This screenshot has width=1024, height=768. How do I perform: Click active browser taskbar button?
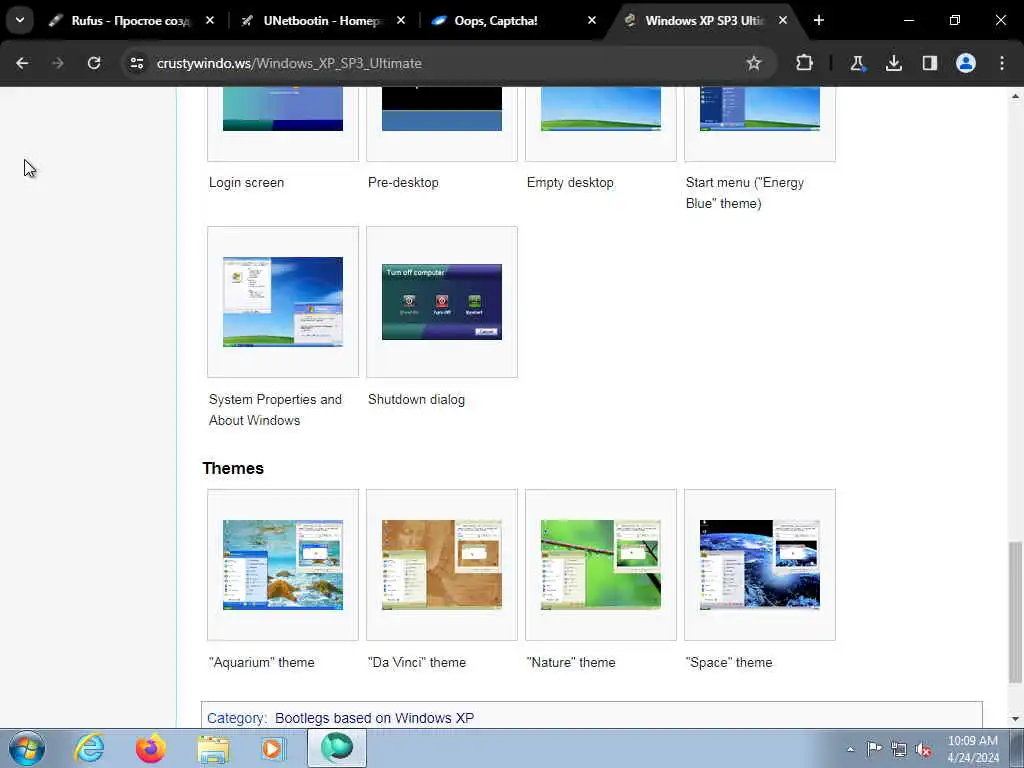336,748
